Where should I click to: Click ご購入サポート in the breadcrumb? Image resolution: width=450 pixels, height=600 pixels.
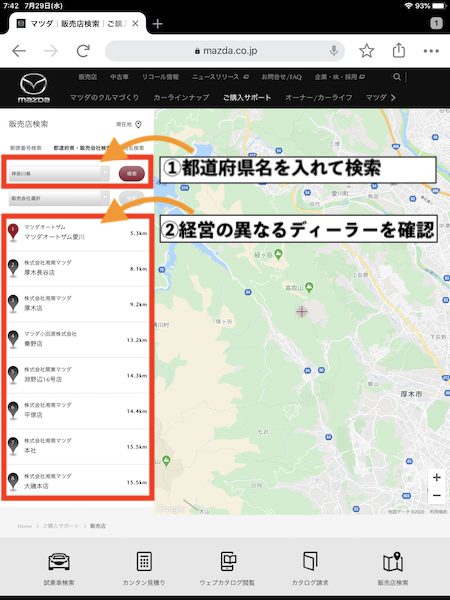60,526
